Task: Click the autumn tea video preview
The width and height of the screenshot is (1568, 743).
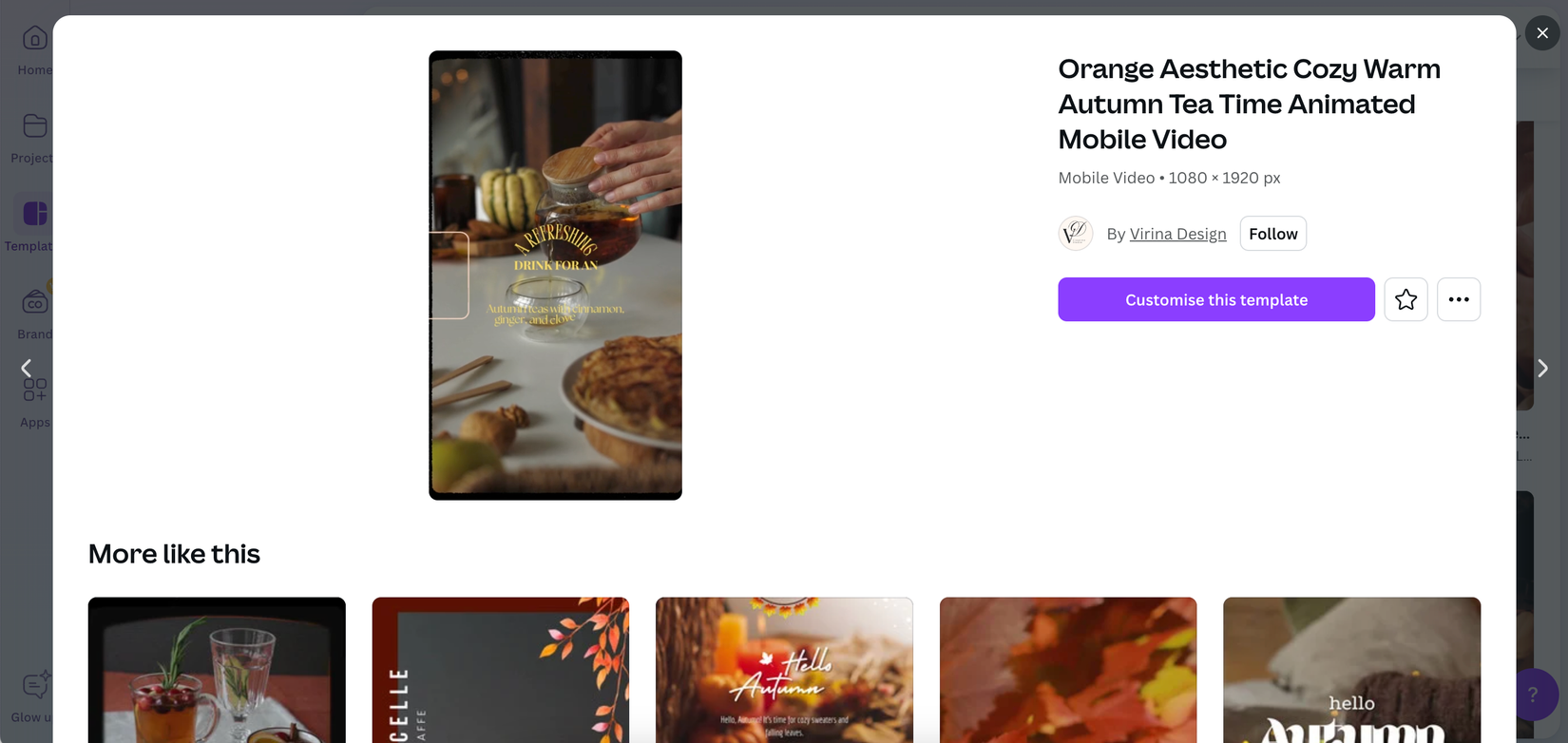Action: (555, 276)
